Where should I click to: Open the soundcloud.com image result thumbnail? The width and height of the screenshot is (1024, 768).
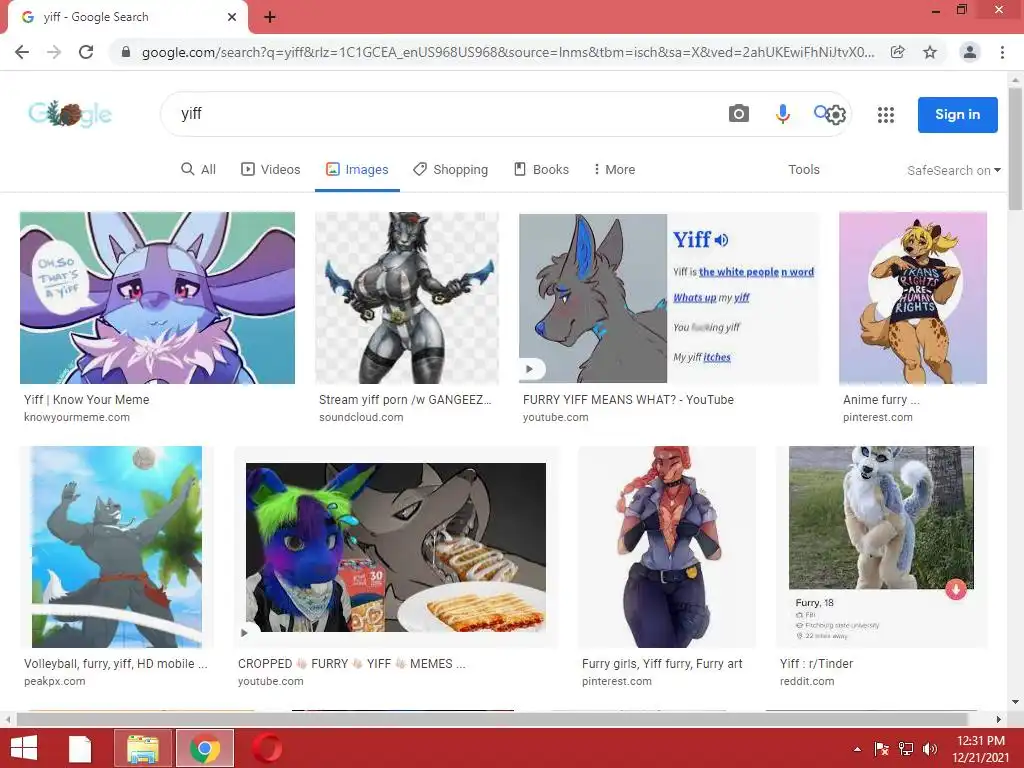coord(407,297)
